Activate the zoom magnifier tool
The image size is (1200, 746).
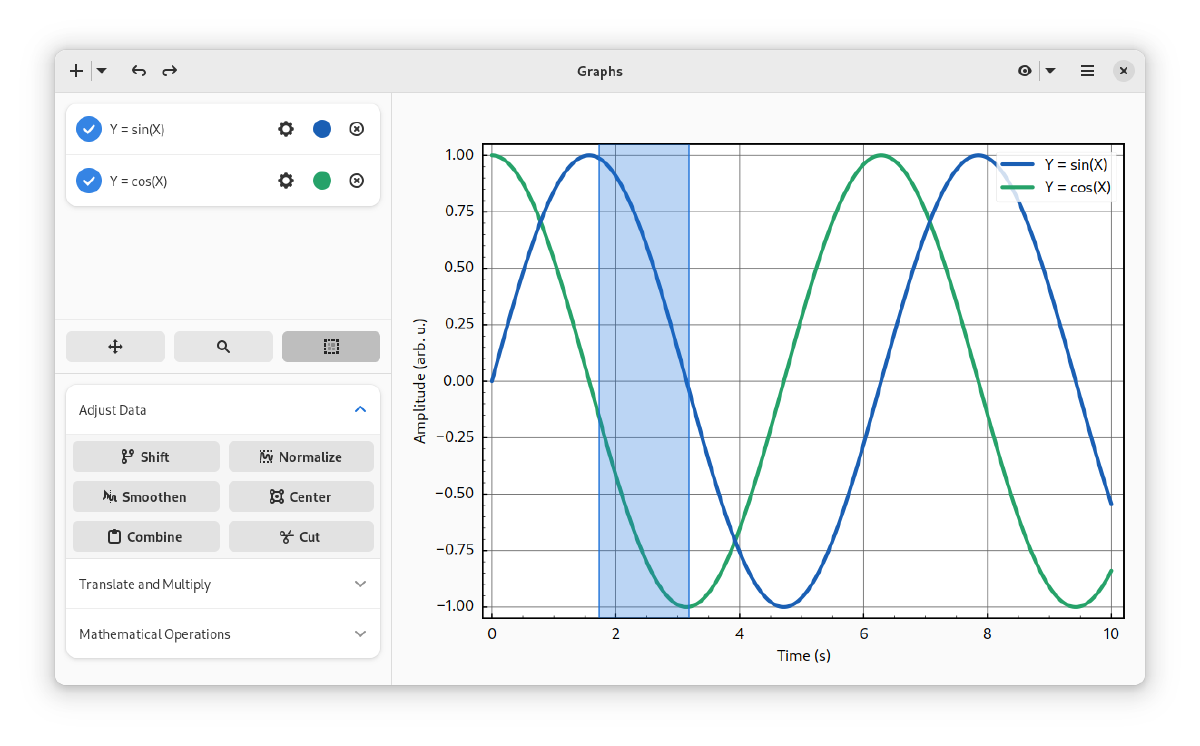pos(223,347)
